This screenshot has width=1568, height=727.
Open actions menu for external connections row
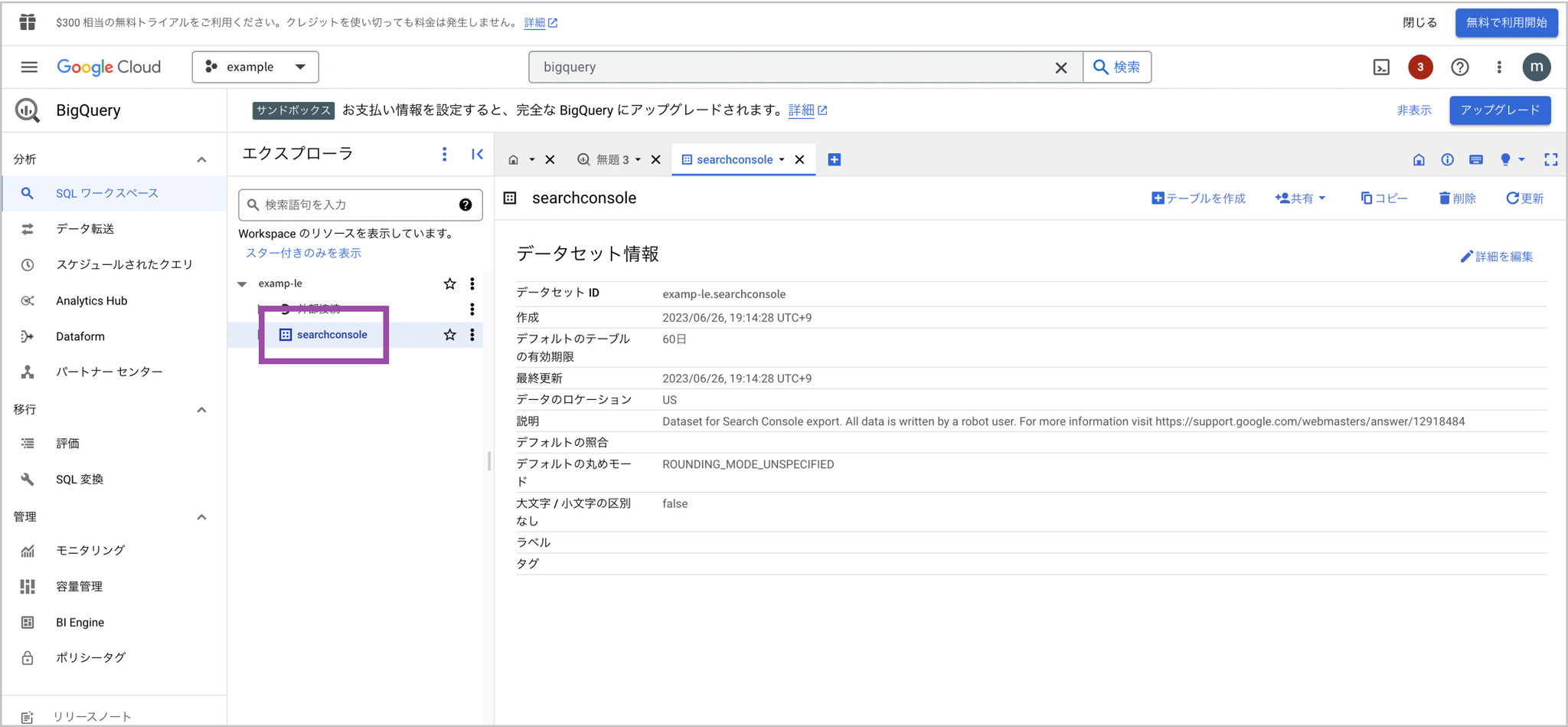(472, 309)
